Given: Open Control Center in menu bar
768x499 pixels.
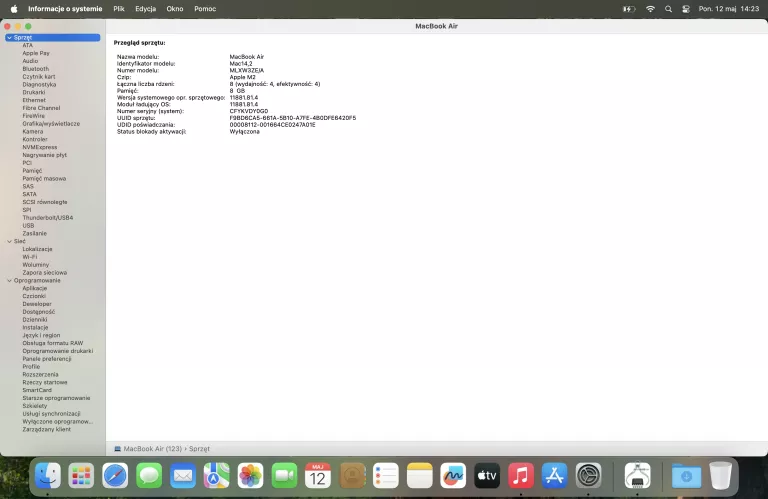Looking at the screenshot, I should (x=686, y=9).
